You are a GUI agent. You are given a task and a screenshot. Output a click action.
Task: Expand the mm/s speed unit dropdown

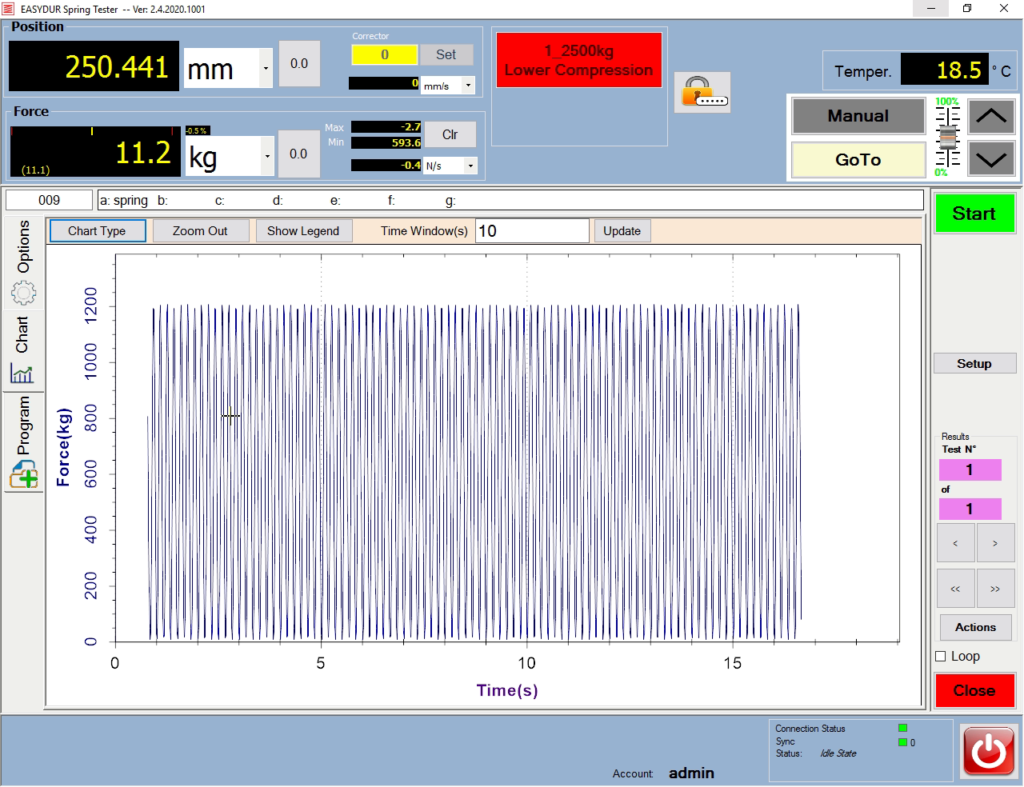tap(469, 85)
